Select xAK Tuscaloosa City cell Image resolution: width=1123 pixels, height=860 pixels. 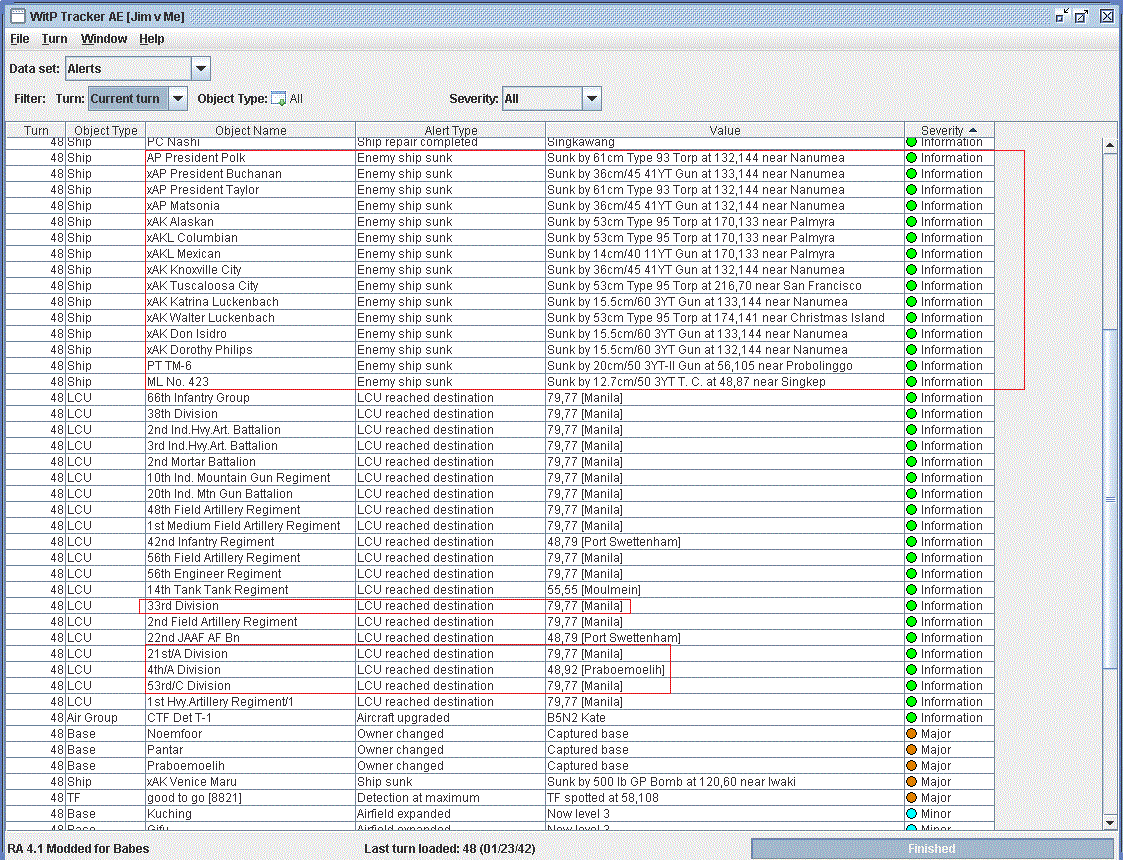250,286
